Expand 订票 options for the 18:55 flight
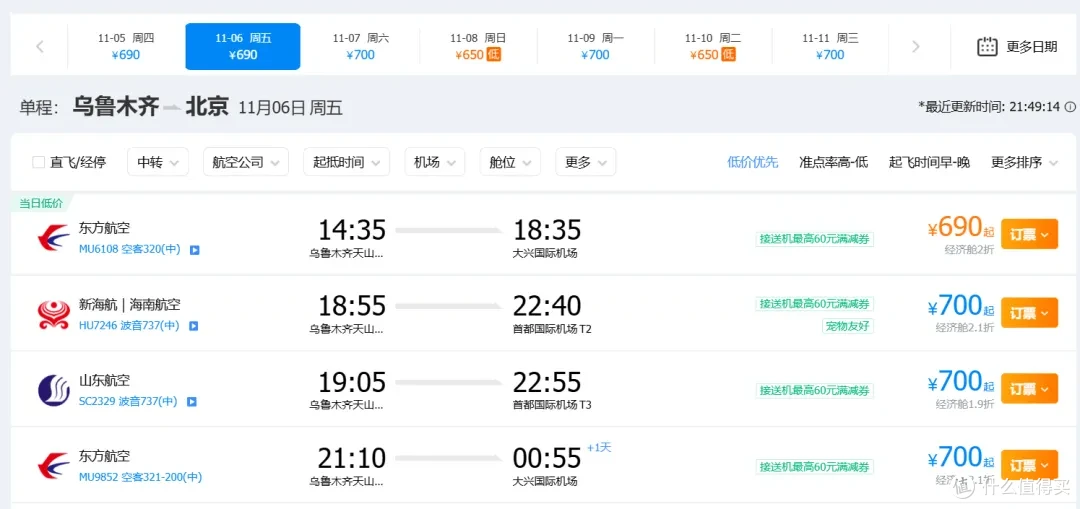This screenshot has width=1080, height=509. click(1029, 313)
